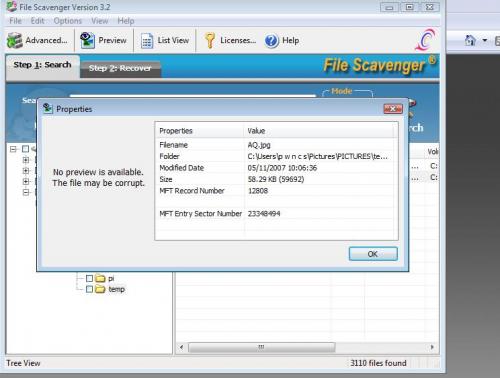This screenshot has width=500, height=378.
Task: Click OK in Properties dialog
Action: [373, 254]
